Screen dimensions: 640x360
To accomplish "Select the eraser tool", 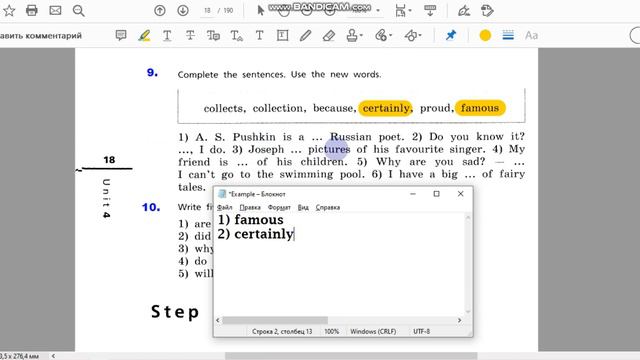I will point(329,36).
